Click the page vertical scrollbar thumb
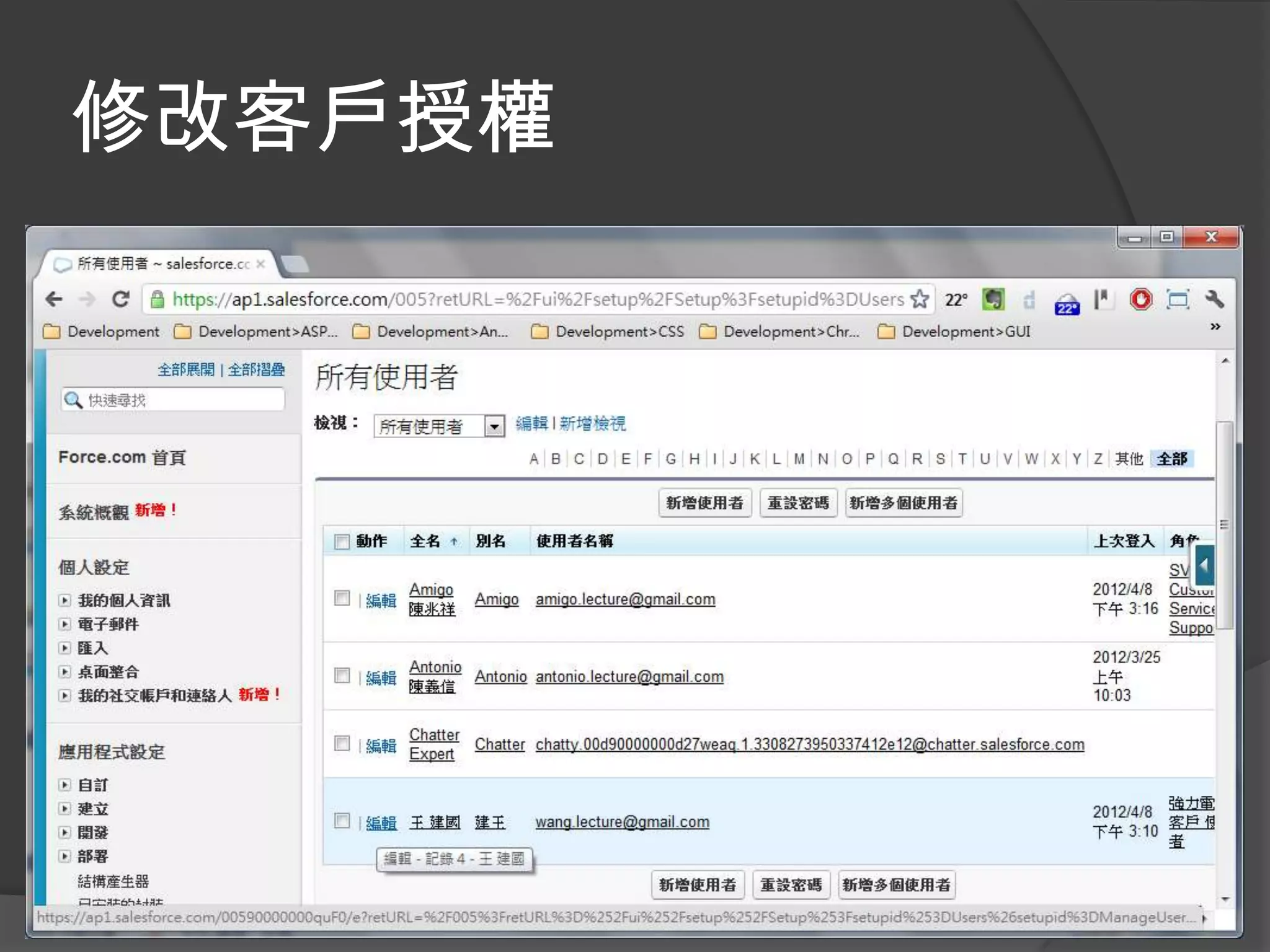 pyautogui.click(x=1225, y=524)
